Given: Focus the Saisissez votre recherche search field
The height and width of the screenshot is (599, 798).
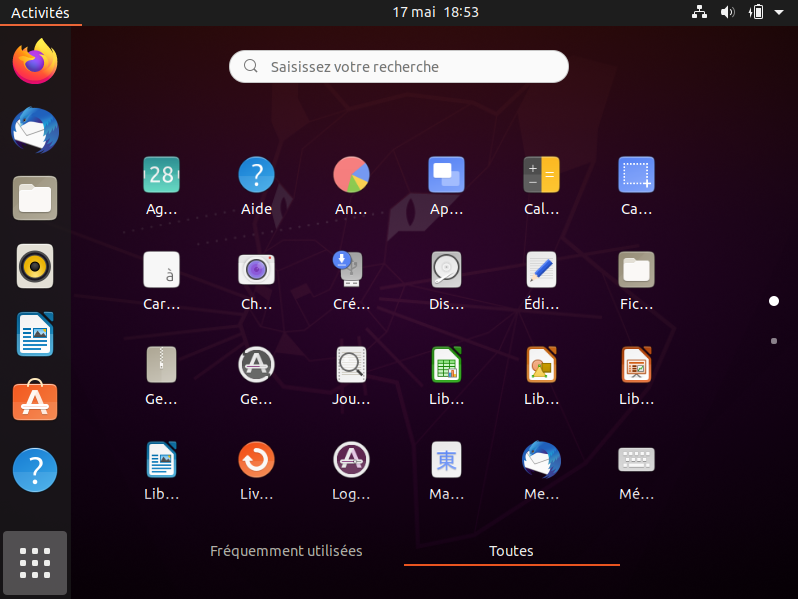Looking at the screenshot, I should pyautogui.click(x=398, y=67).
